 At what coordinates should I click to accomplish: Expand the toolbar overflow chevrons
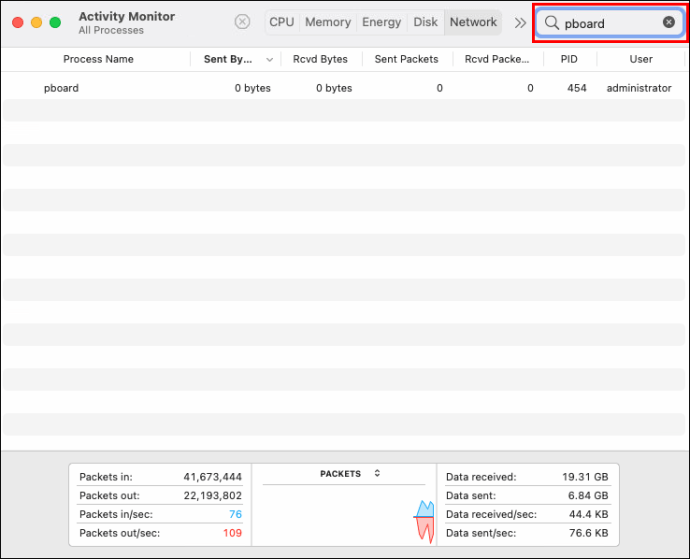tap(520, 22)
